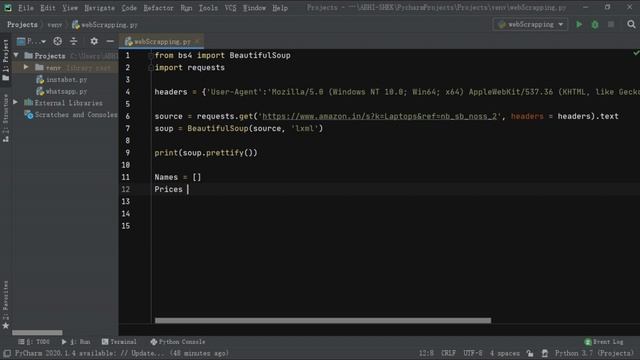Click the PyCharm app icon in title bar
This screenshot has height=360, width=640.
click(8, 8)
